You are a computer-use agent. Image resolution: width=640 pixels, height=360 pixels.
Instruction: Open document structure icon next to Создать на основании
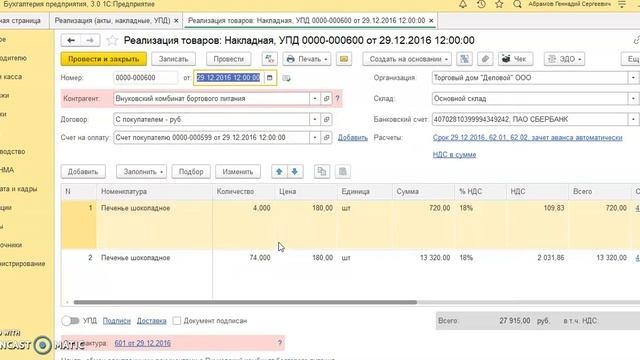click(464, 59)
